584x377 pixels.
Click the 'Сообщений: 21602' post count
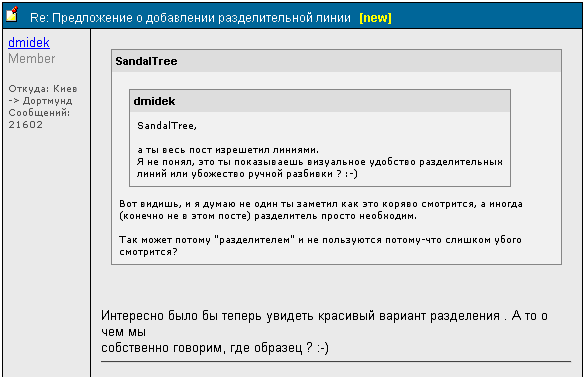[39, 118]
